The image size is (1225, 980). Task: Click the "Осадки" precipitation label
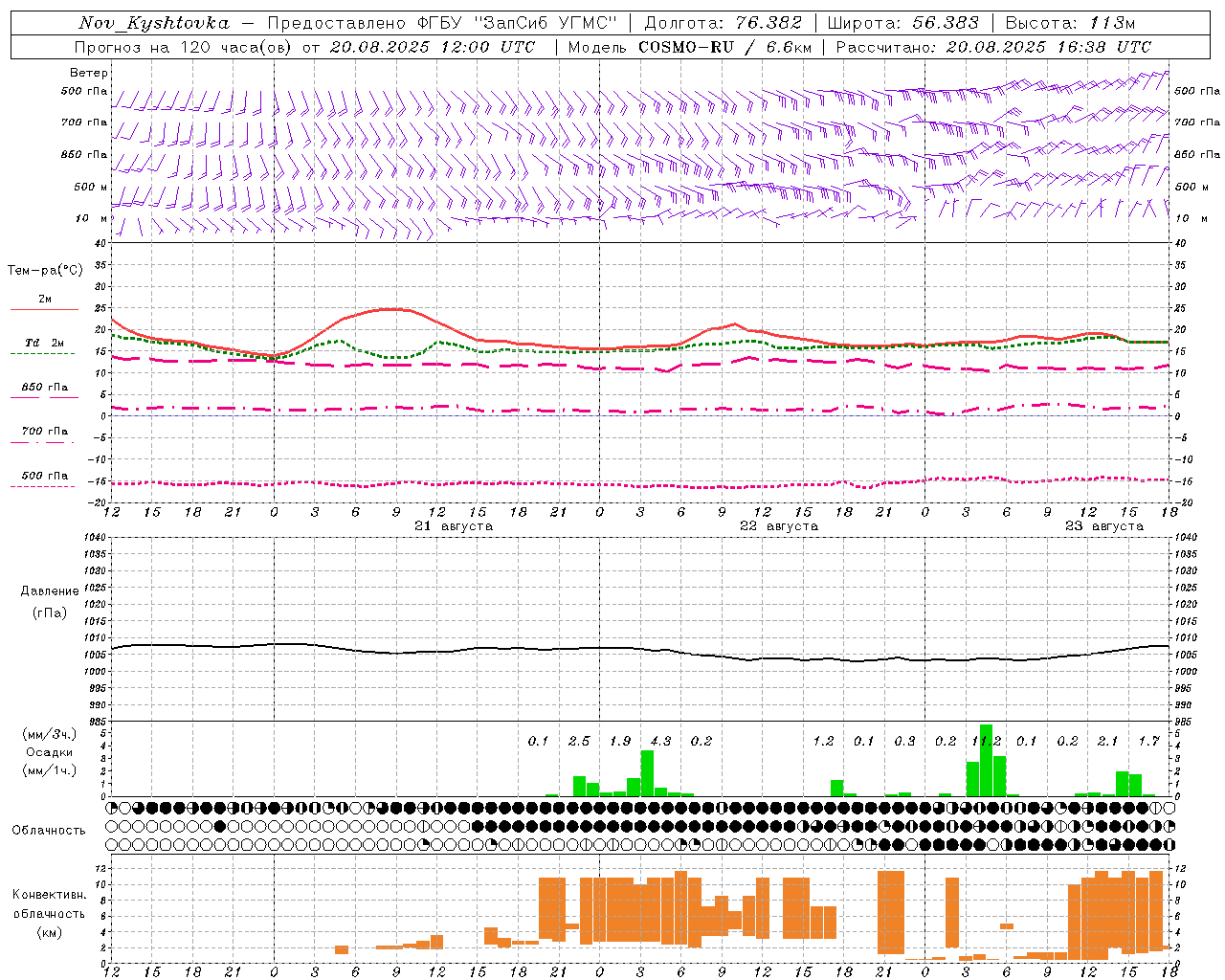coord(49,752)
